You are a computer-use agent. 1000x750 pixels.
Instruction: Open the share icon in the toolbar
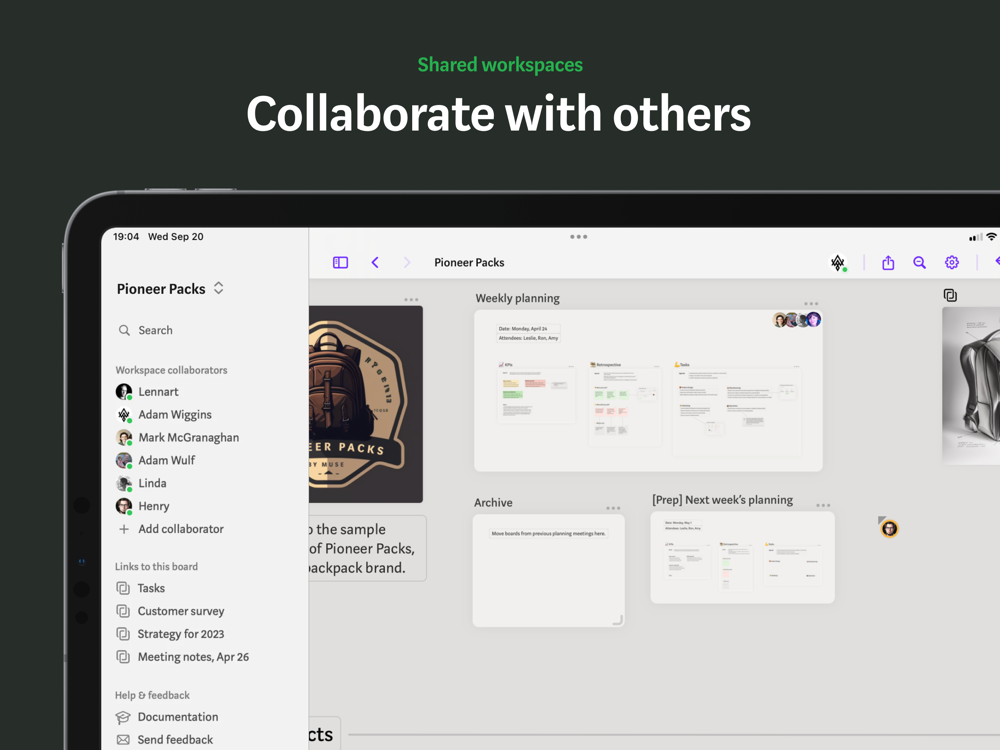coord(888,263)
